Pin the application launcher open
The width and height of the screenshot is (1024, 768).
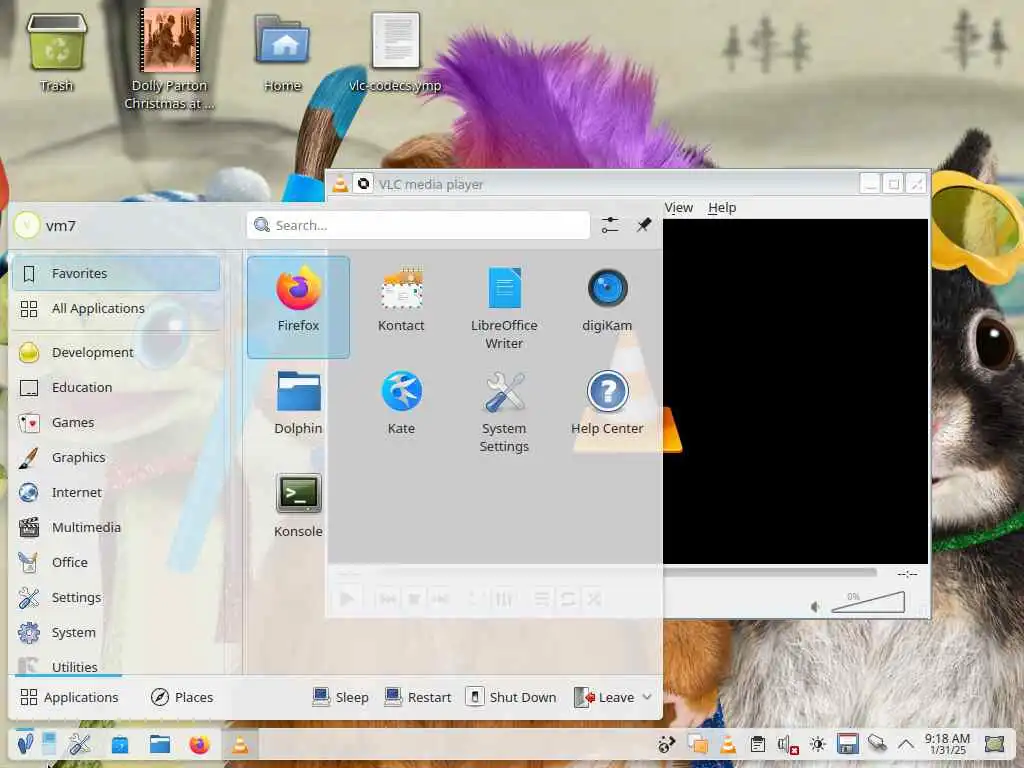(x=644, y=225)
